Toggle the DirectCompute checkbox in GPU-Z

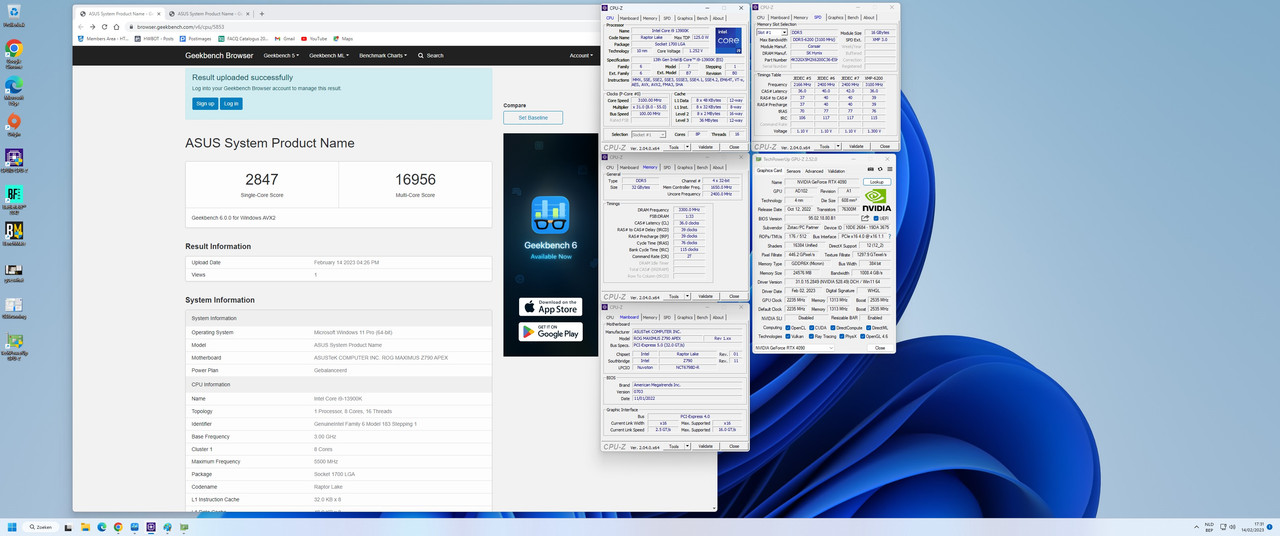[833, 327]
